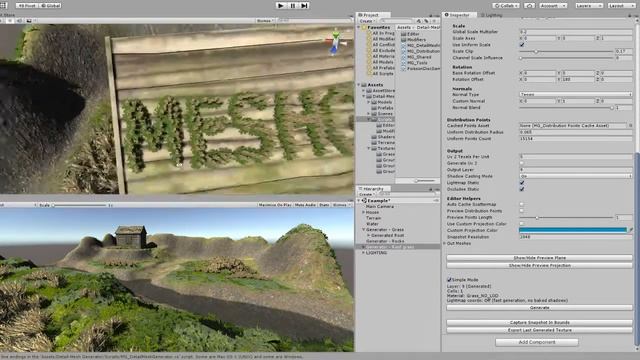This screenshot has width=640, height=360.
Task: Click the PoissonDiscSampler script file icon
Action: point(403,69)
